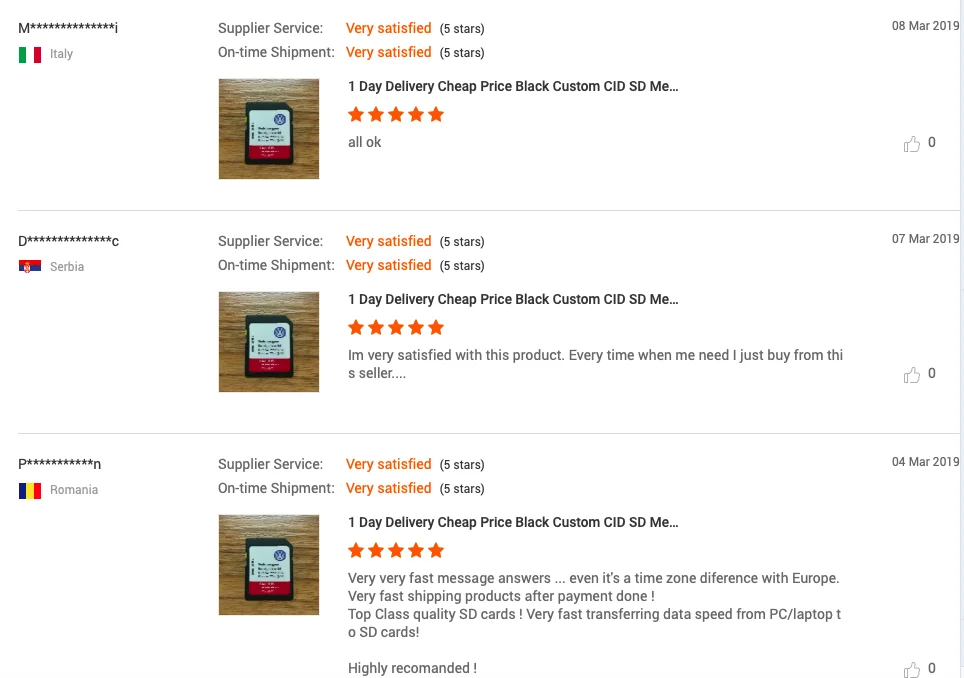
Task: Click reviewer name D**************c
Action: (x=68, y=241)
